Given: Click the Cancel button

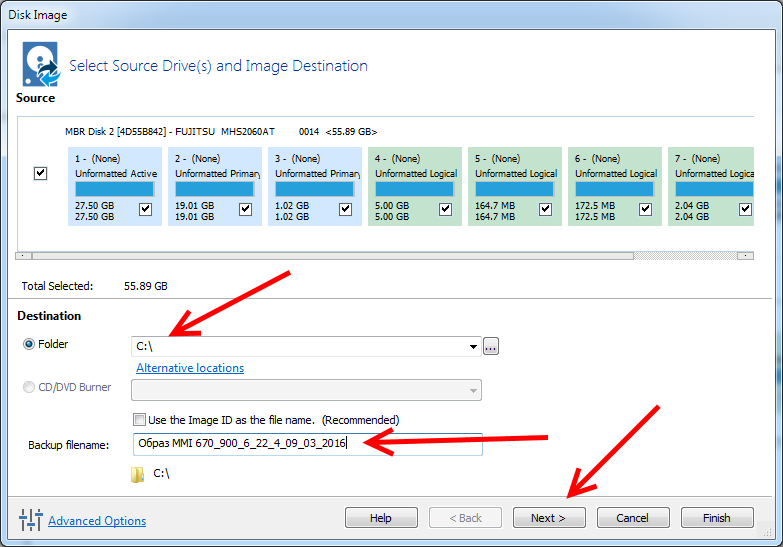Looking at the screenshot, I should pyautogui.click(x=632, y=518).
